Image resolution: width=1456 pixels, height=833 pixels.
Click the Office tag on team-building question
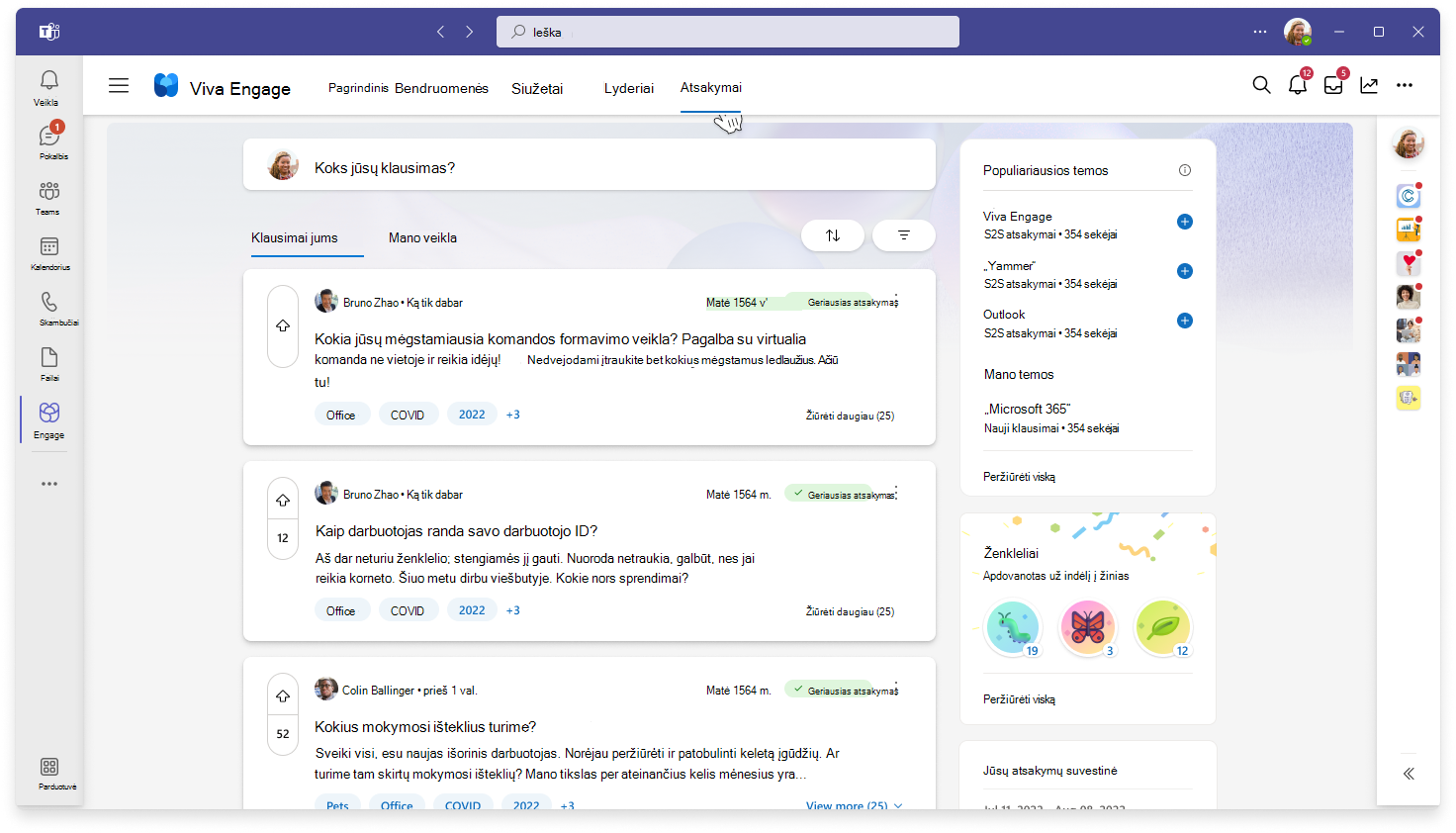tap(341, 415)
